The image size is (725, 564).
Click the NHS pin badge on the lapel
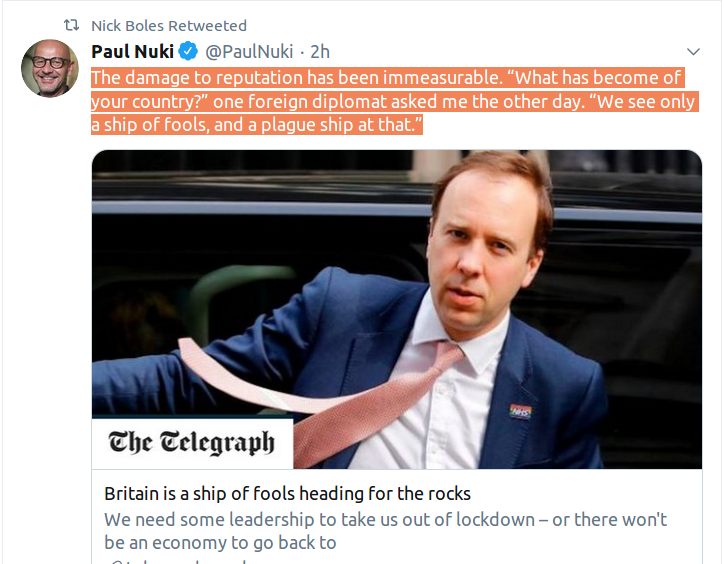(520, 410)
